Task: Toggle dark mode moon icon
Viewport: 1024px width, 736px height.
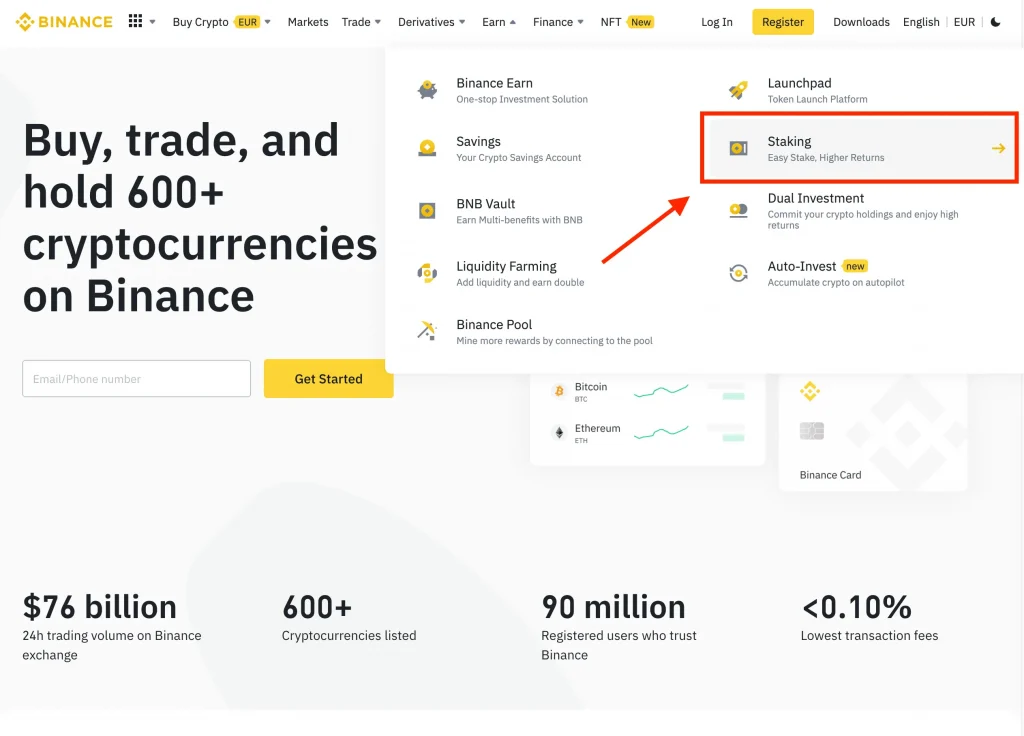Action: [x=996, y=22]
